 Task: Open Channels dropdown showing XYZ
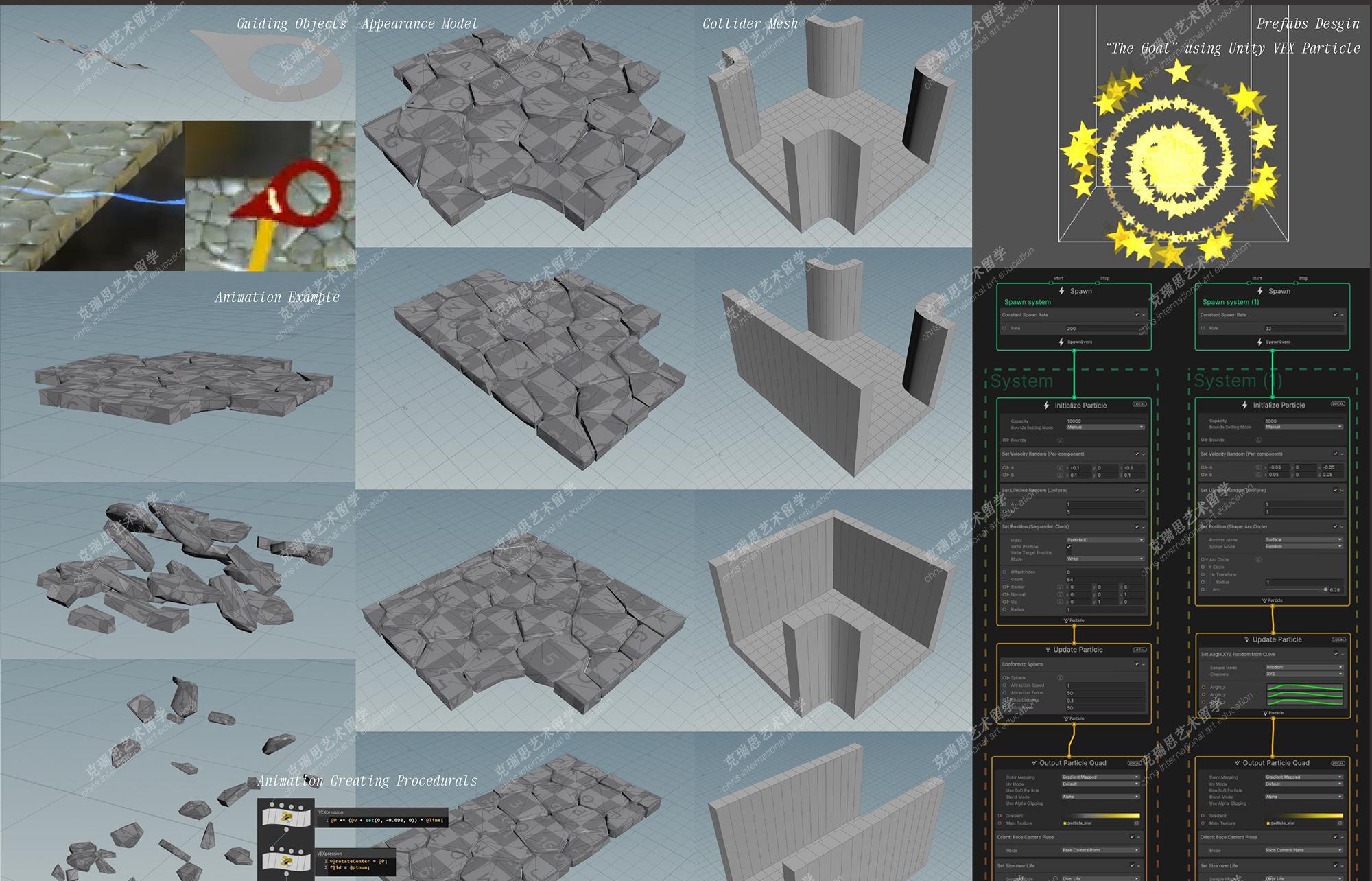1303,674
